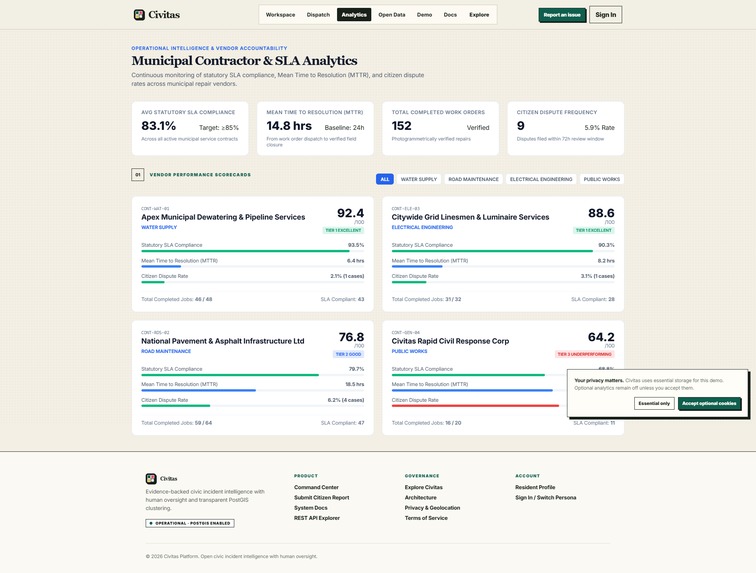Screen dimensions: 756x573
Task: Filter scorecards by Road Maintenance
Action: [473, 179]
